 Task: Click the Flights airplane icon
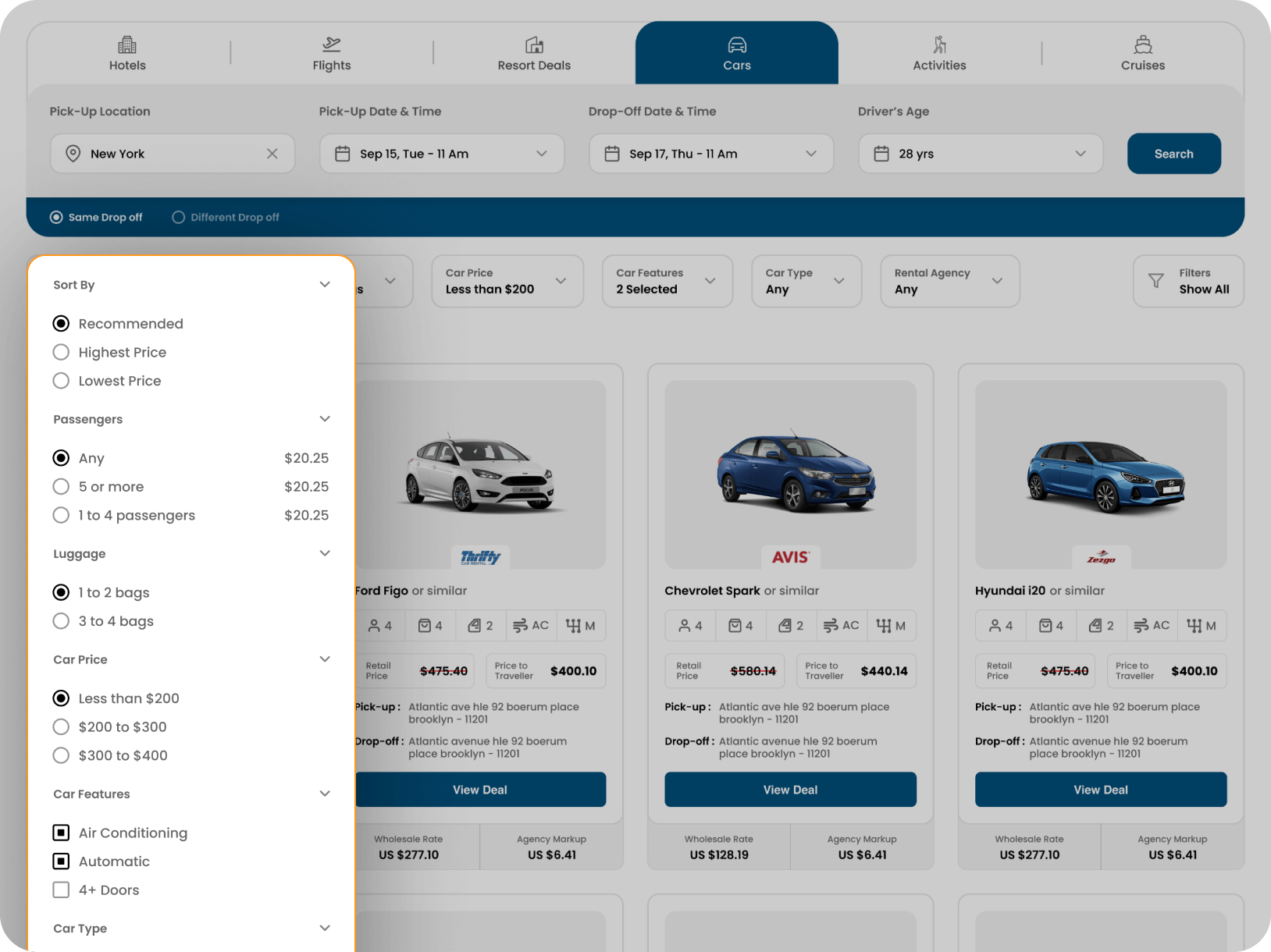pos(332,44)
